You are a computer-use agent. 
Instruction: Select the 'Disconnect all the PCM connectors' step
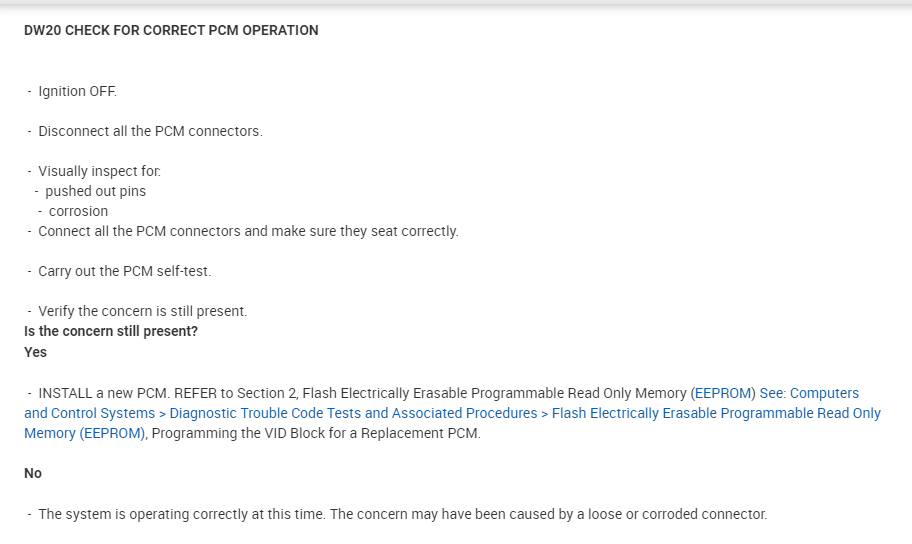pos(150,131)
